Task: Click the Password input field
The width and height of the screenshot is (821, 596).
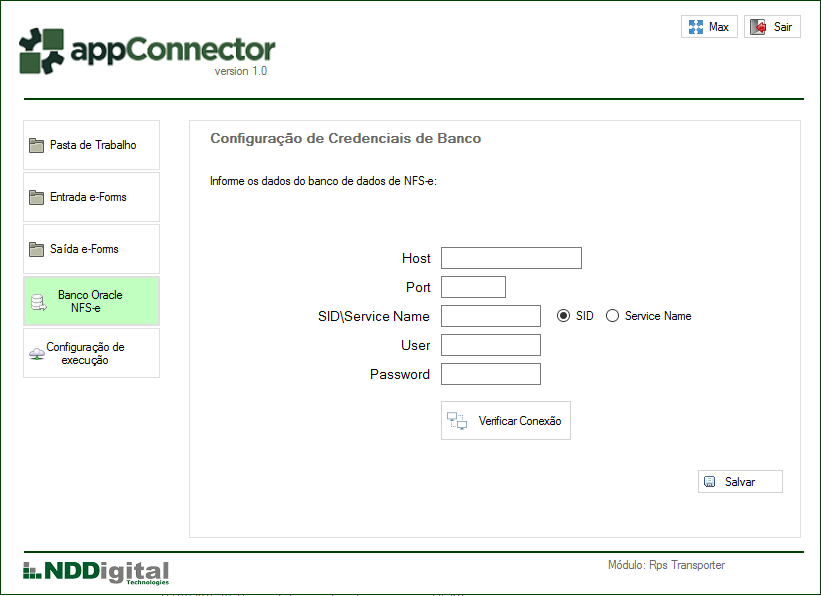Action: (490, 374)
